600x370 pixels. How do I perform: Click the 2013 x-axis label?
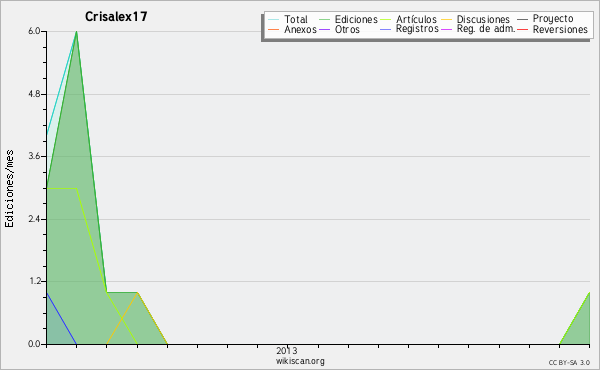[x=287, y=350]
